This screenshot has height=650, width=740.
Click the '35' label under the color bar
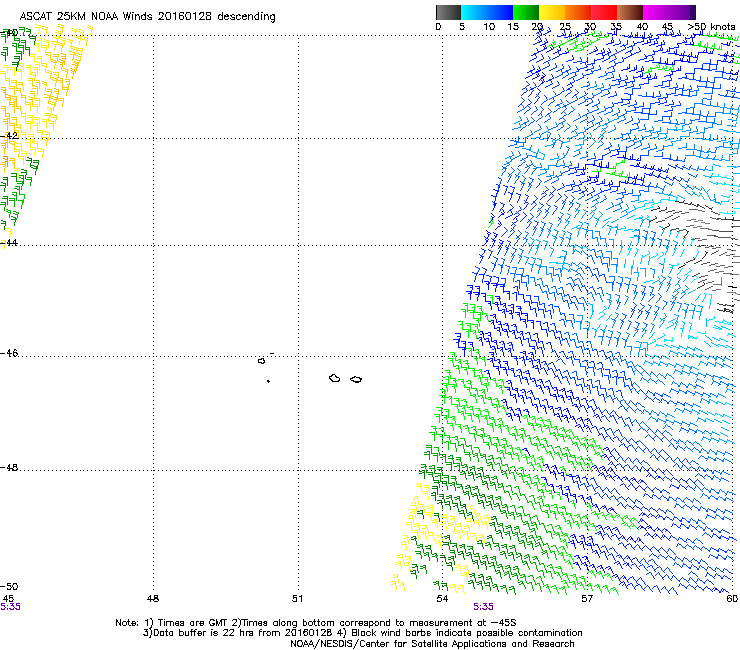[x=616, y=27]
